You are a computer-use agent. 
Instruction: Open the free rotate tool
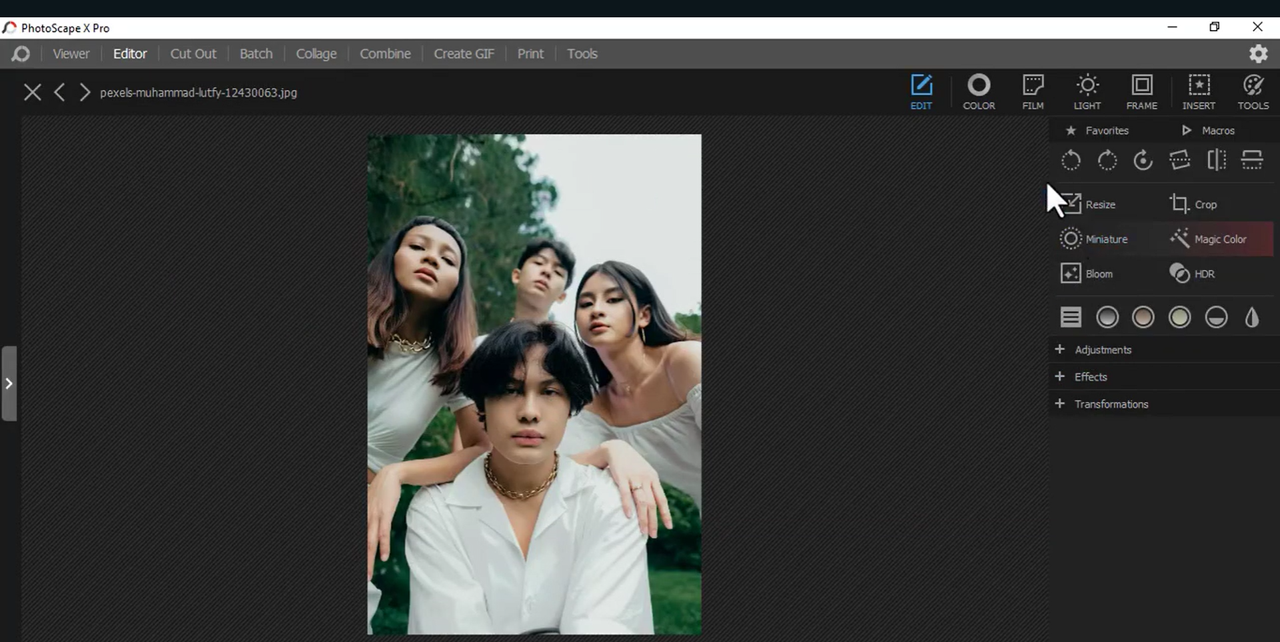(x=1143, y=160)
